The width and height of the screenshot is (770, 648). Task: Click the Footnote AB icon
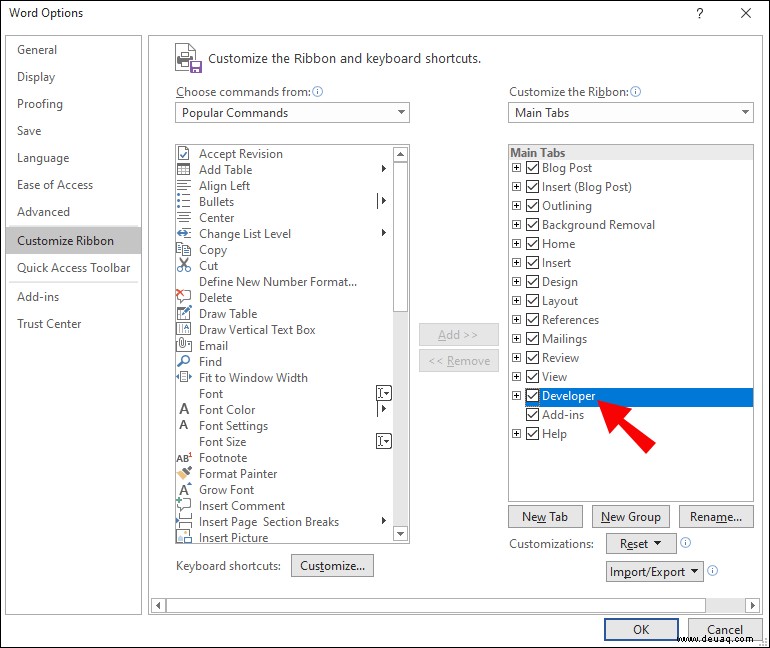184,458
